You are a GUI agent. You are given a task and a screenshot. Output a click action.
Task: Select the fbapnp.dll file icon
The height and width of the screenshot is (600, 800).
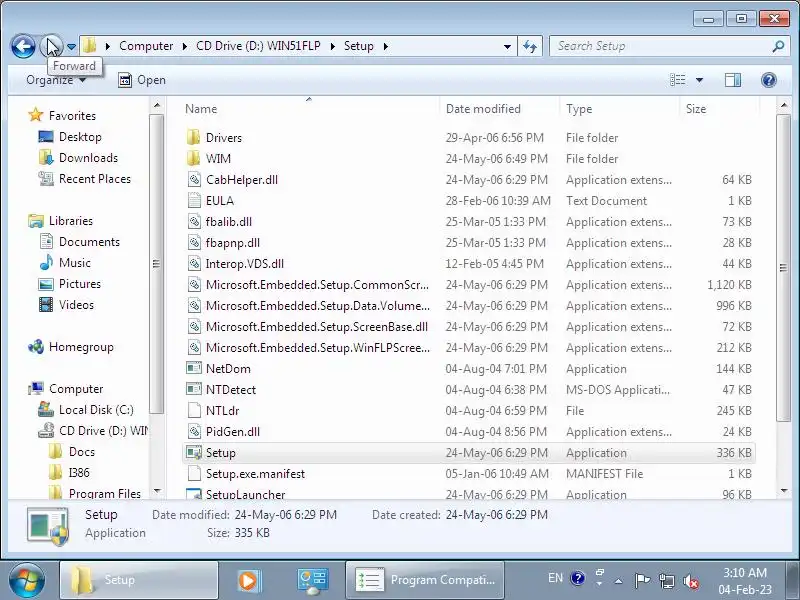pos(194,242)
